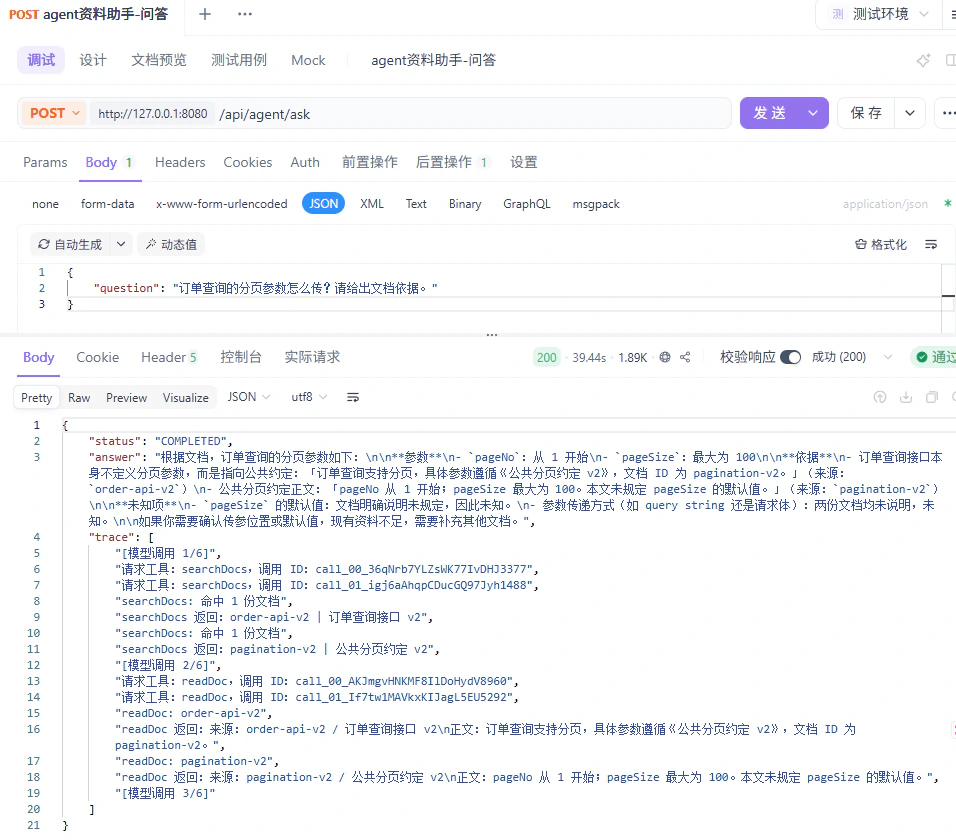Open the 测试用例 test cases tab
The height and width of the screenshot is (840, 956).
pyautogui.click(x=238, y=60)
